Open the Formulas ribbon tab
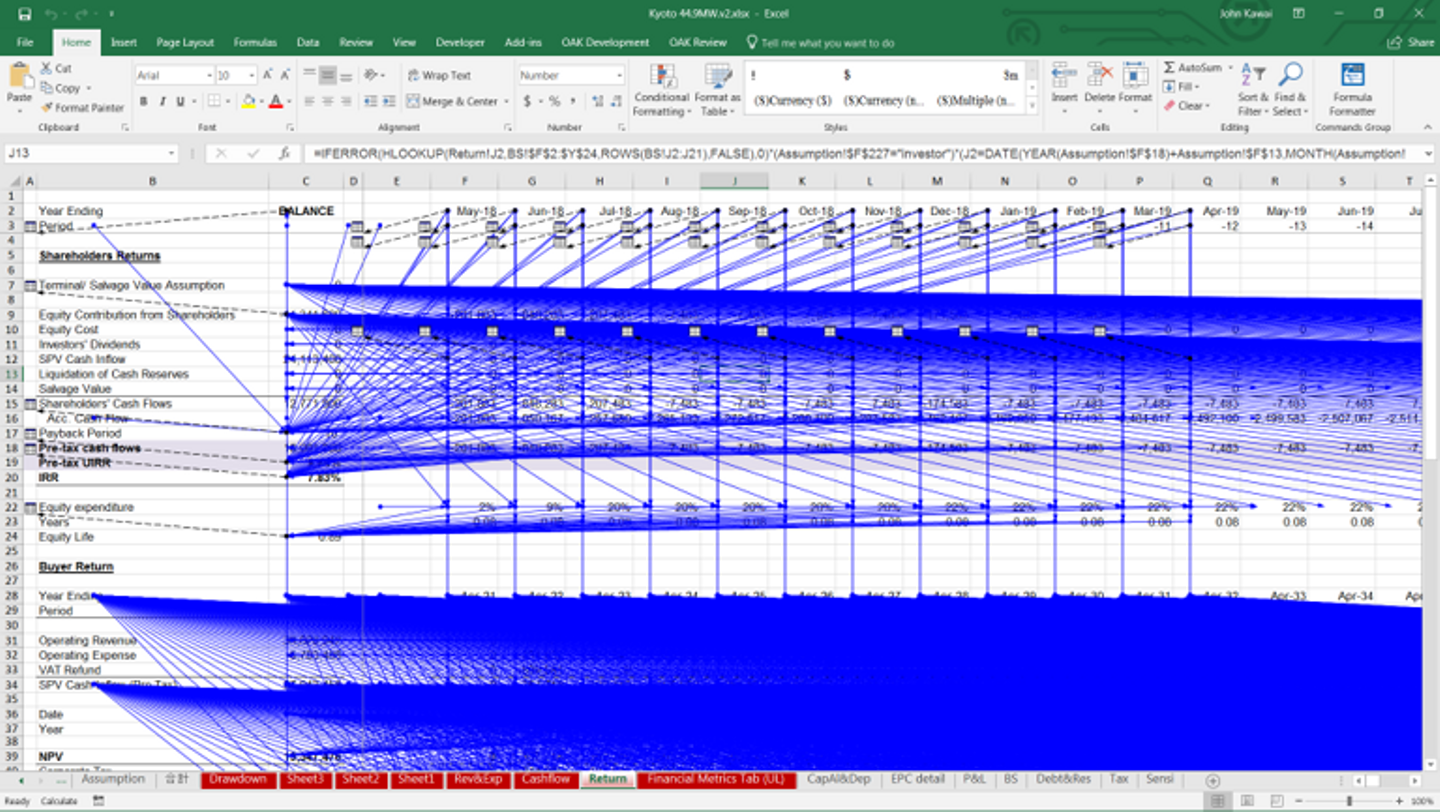The width and height of the screenshot is (1440, 812). coord(255,43)
